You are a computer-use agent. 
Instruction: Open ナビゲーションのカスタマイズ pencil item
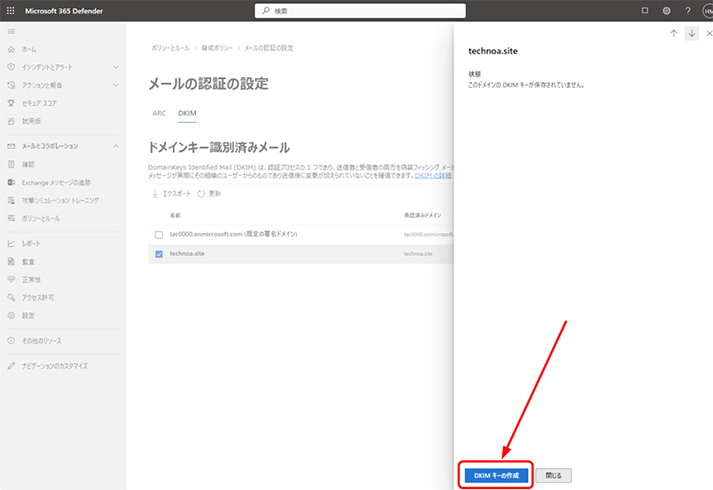[x=55, y=366]
